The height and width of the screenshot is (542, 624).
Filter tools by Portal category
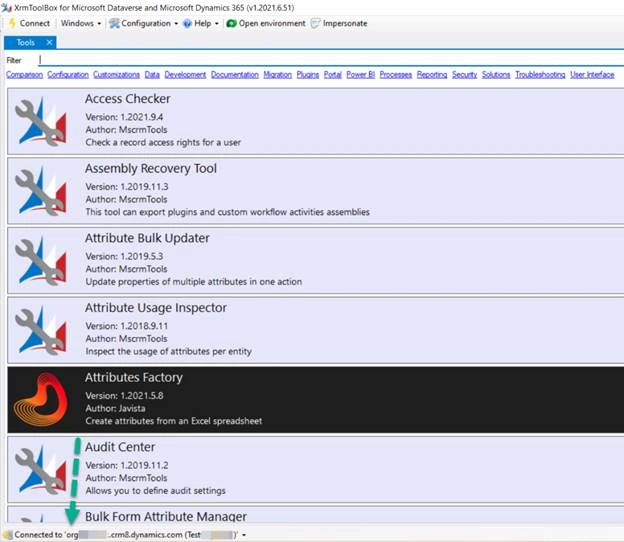(333, 75)
